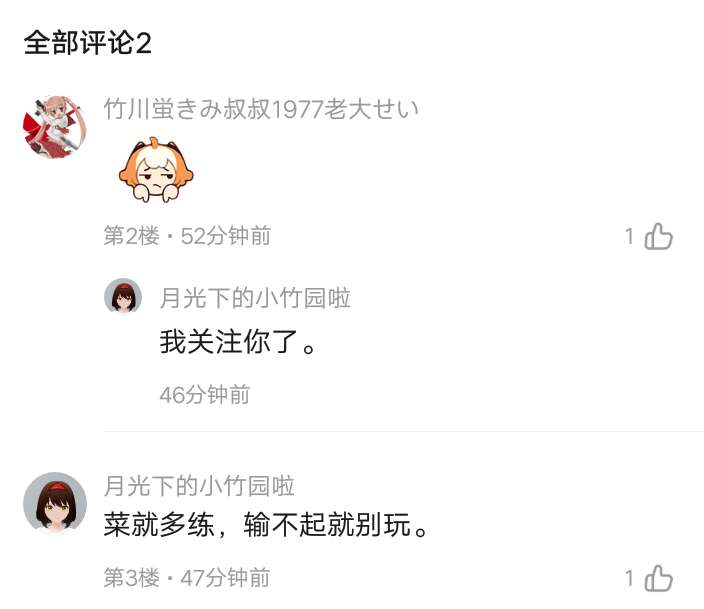The height and width of the screenshot is (609, 704).
Task: Click like count 1 on third floor
Action: coord(629,578)
